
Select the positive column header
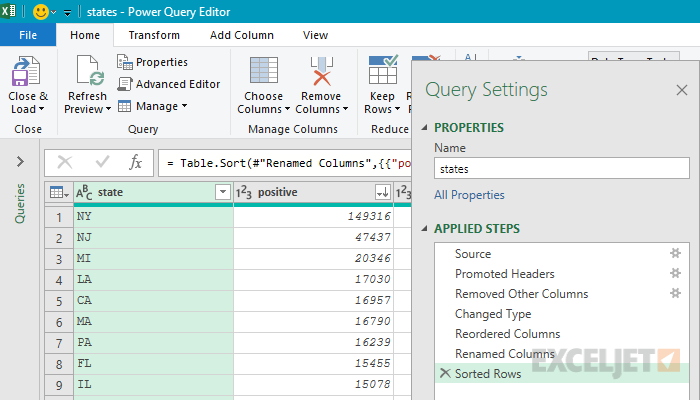313,192
